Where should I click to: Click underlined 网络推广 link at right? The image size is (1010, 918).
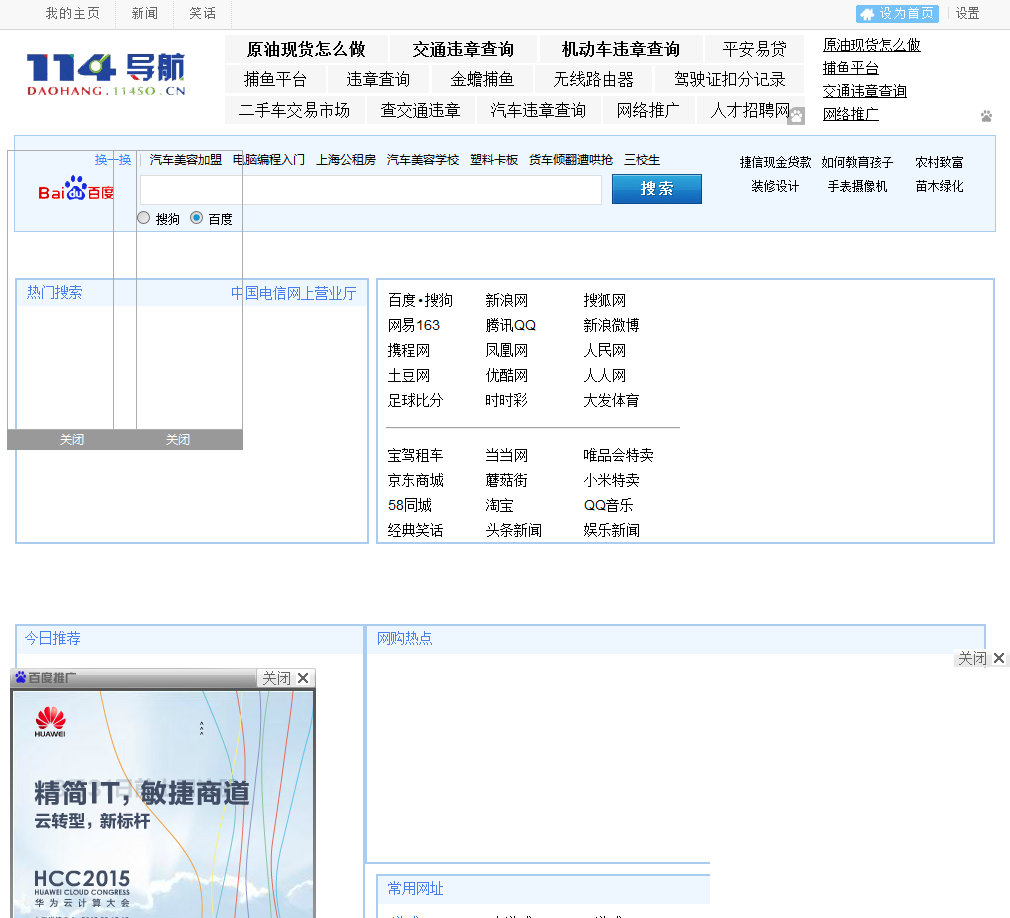click(850, 115)
